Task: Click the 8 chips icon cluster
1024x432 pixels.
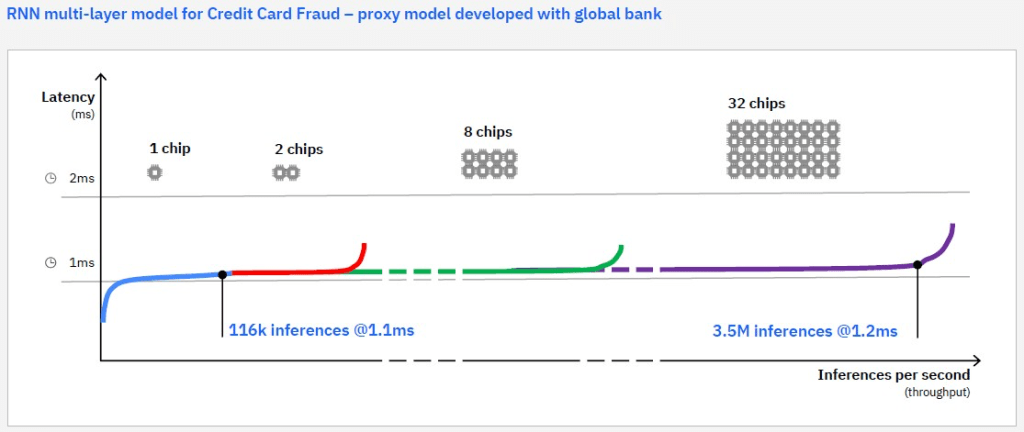Action: (488, 163)
